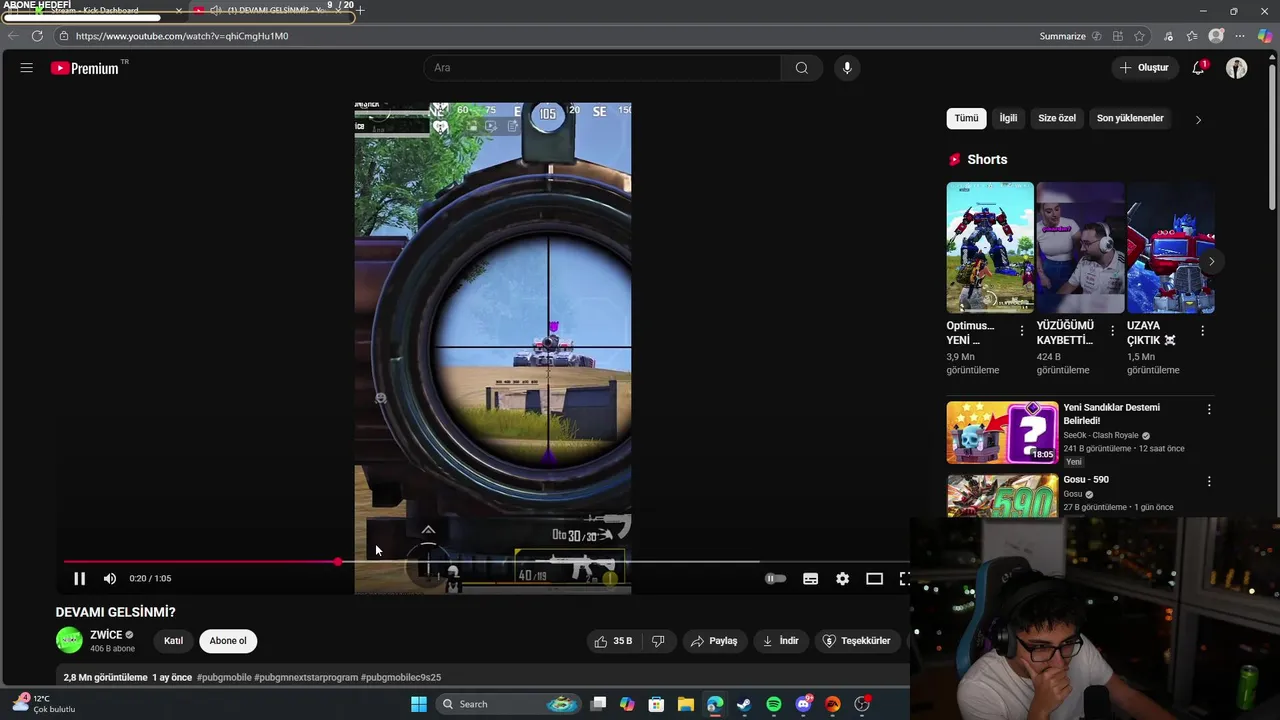Open Discord from the taskbar
The width and height of the screenshot is (1280, 720).
click(x=803, y=704)
